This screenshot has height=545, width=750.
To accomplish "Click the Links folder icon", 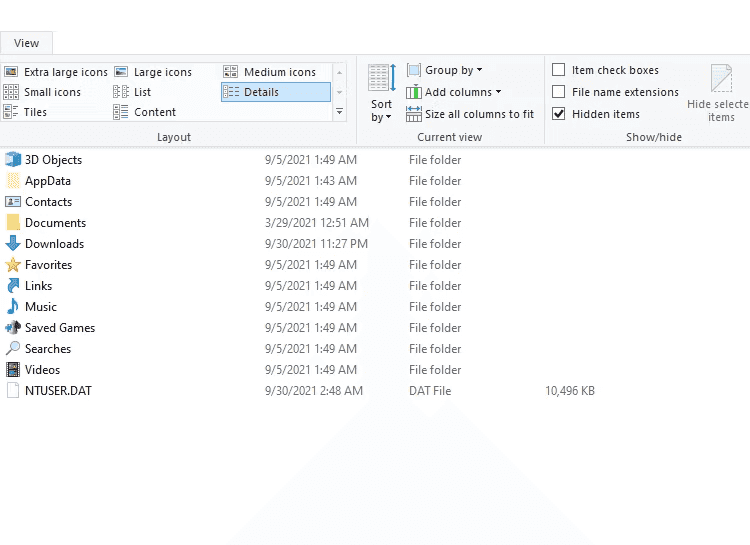I will [13, 286].
